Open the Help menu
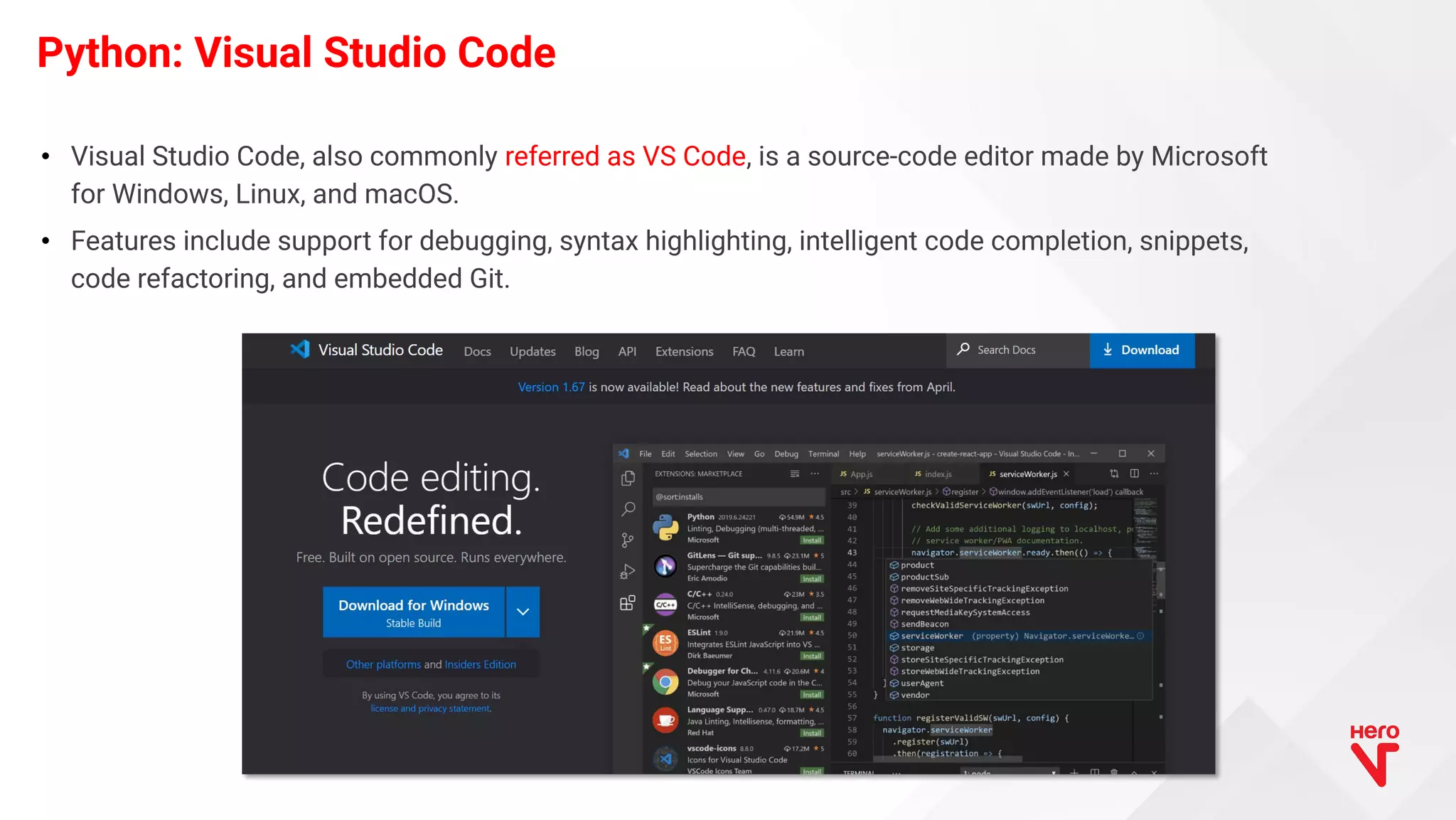 pos(857,454)
